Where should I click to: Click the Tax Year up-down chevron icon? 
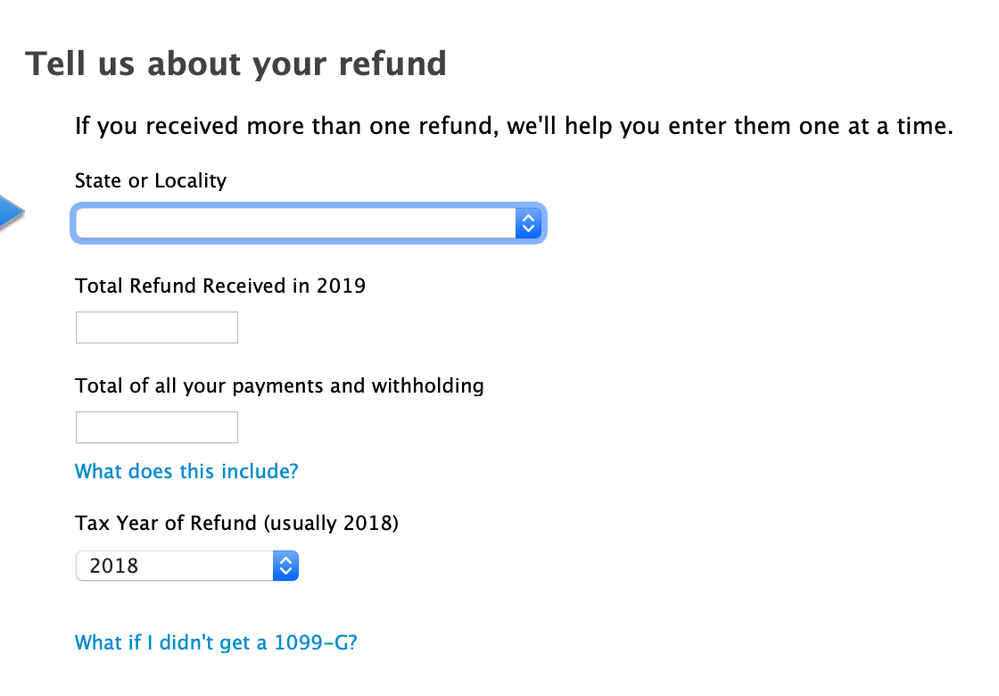click(x=286, y=566)
